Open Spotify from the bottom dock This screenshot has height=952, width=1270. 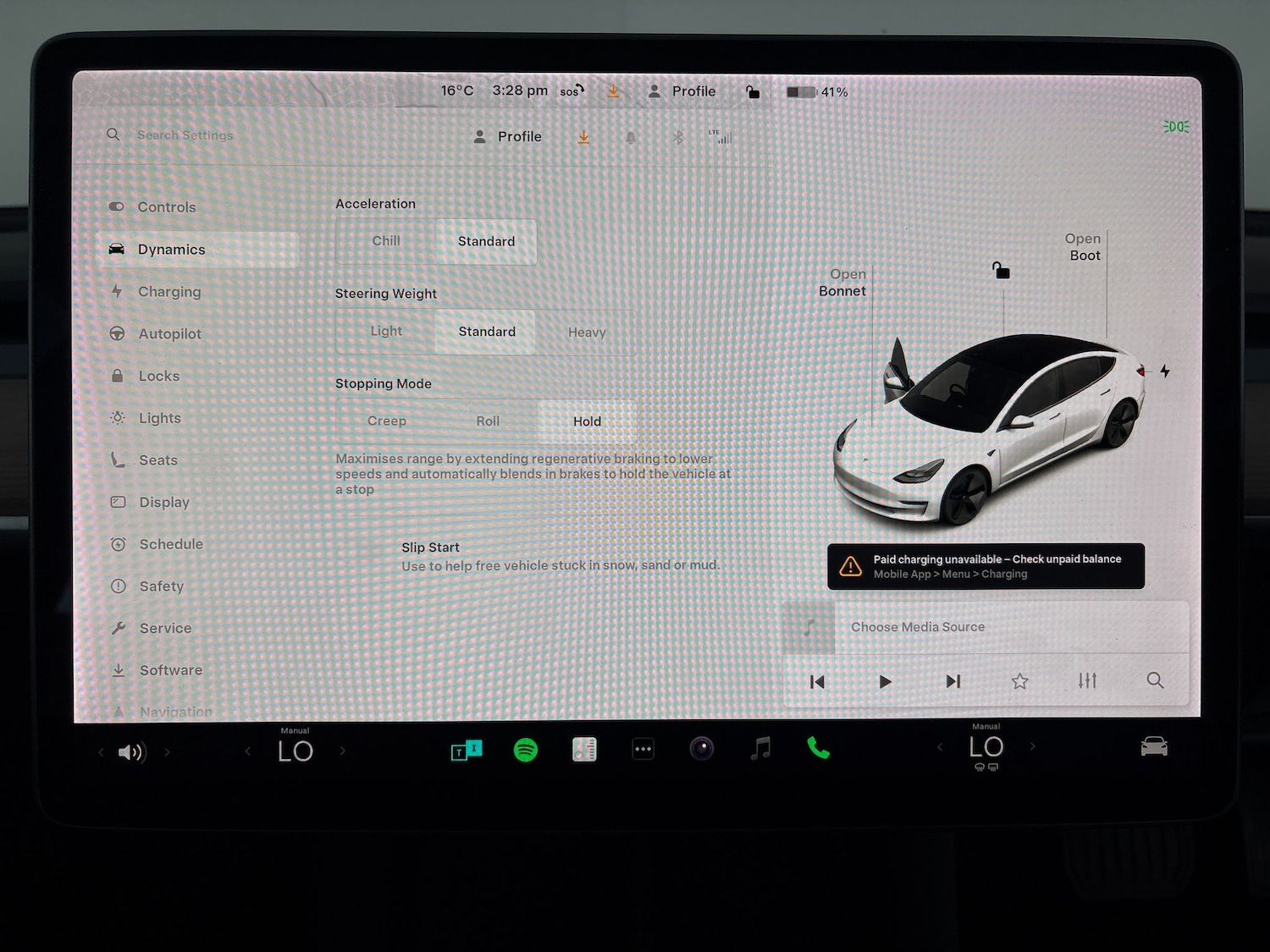tap(525, 750)
